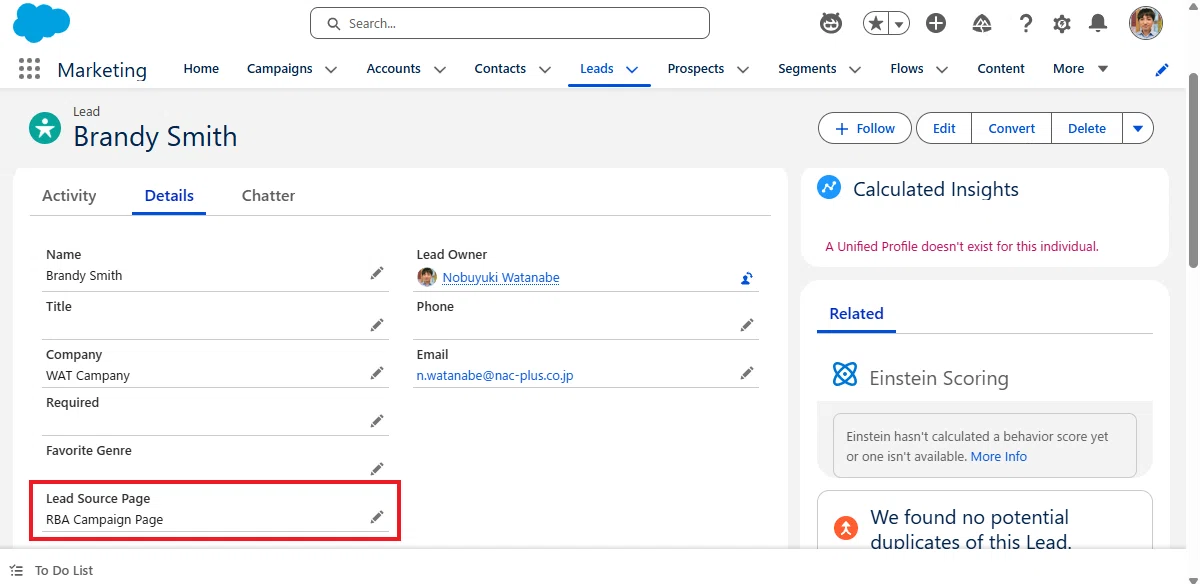Open the App Launcher grid icon
This screenshot has height=584, width=1200.
pyautogui.click(x=29, y=69)
